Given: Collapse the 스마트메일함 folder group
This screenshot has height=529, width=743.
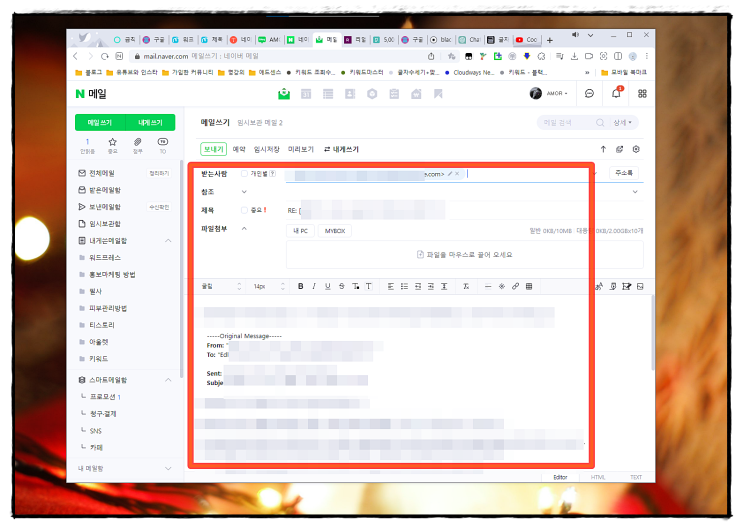Looking at the screenshot, I should point(168,380).
